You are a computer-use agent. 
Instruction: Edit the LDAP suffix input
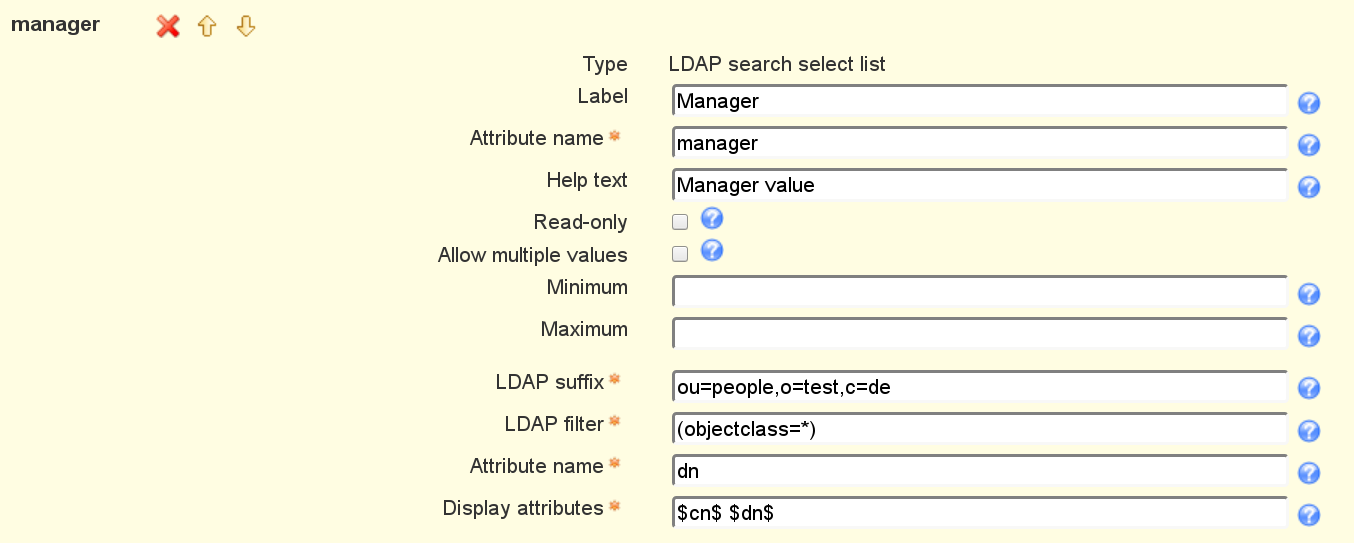[979, 386]
